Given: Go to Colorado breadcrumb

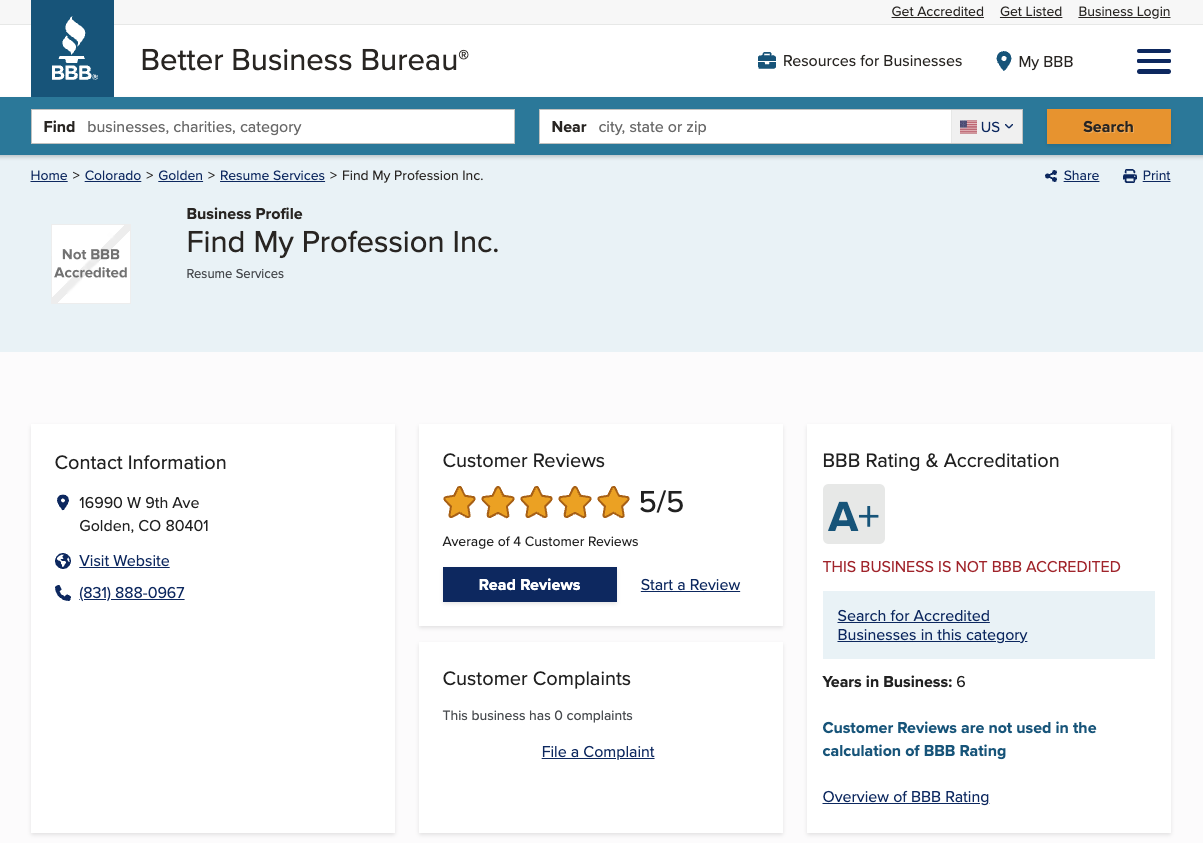Looking at the screenshot, I should click(113, 176).
